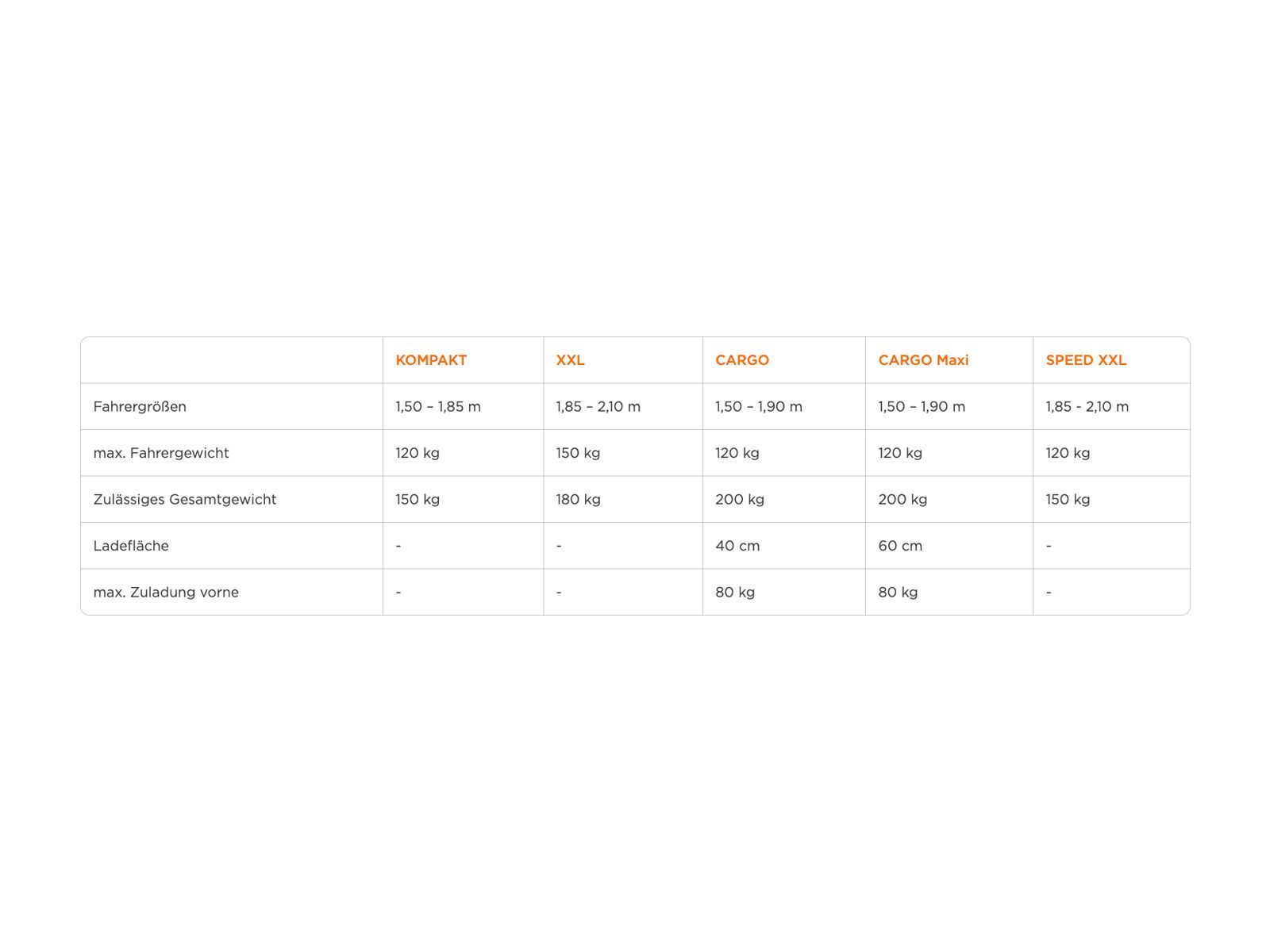This screenshot has height=952, width=1270.
Task: Click the CARGO Maxi Ladefläche value 60 cm
Action: 900,546
